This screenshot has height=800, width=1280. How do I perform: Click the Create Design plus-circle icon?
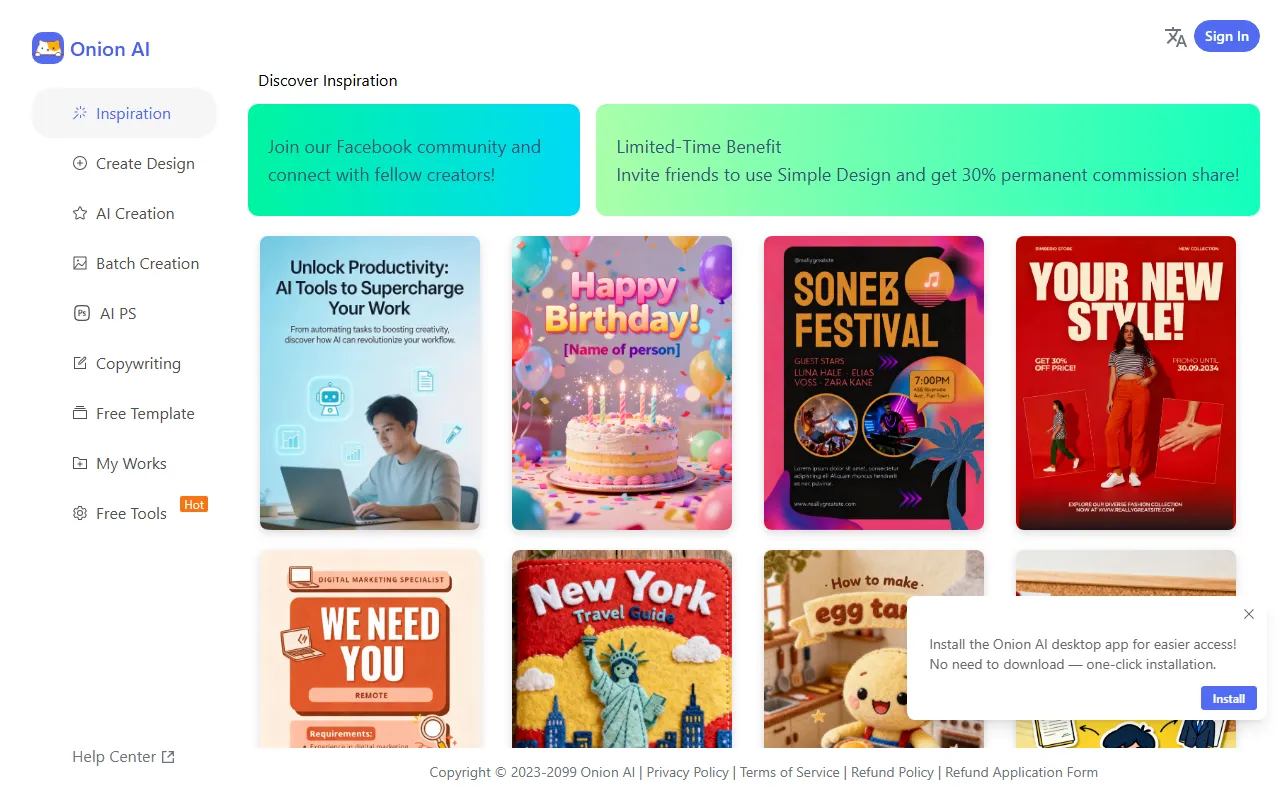(80, 163)
